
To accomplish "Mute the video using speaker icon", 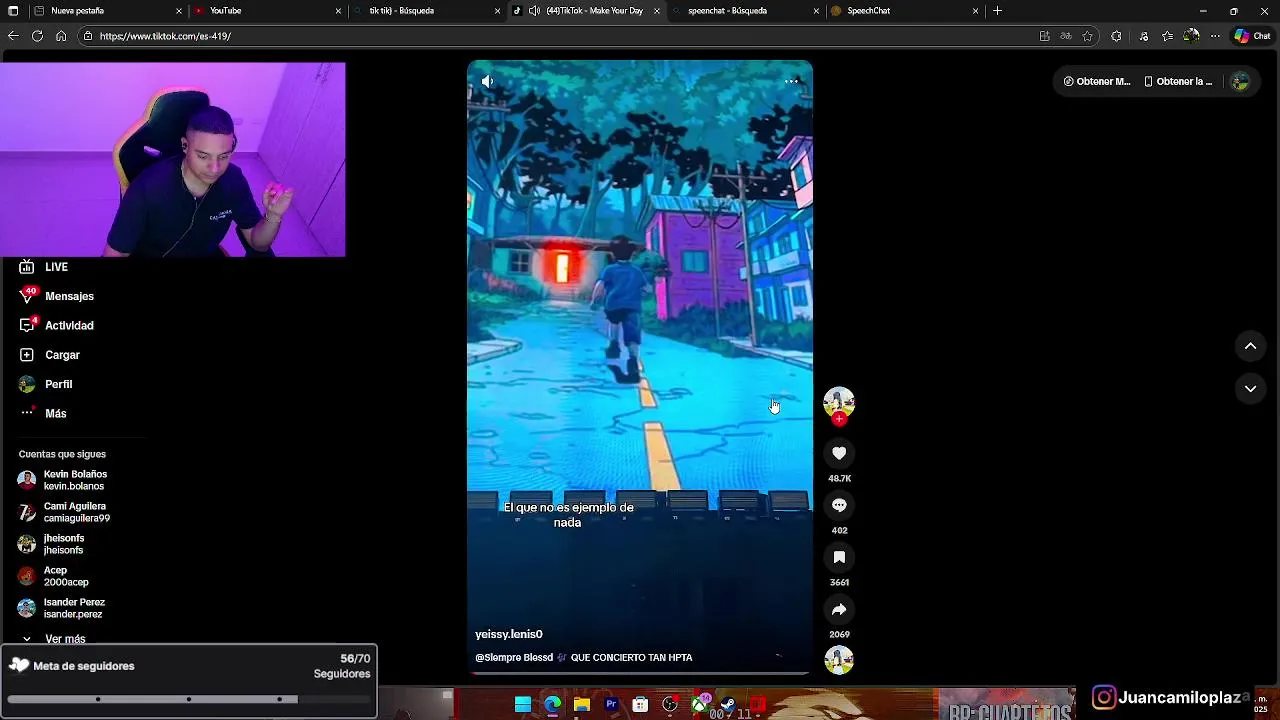I will (x=487, y=81).
